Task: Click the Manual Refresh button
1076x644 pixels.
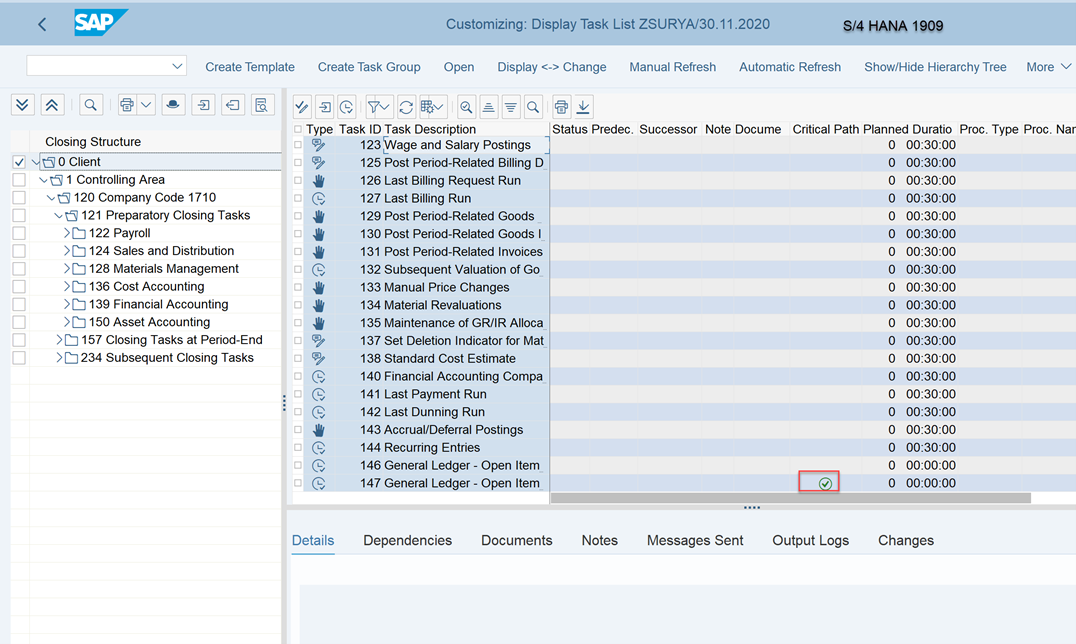Action: tap(672, 67)
